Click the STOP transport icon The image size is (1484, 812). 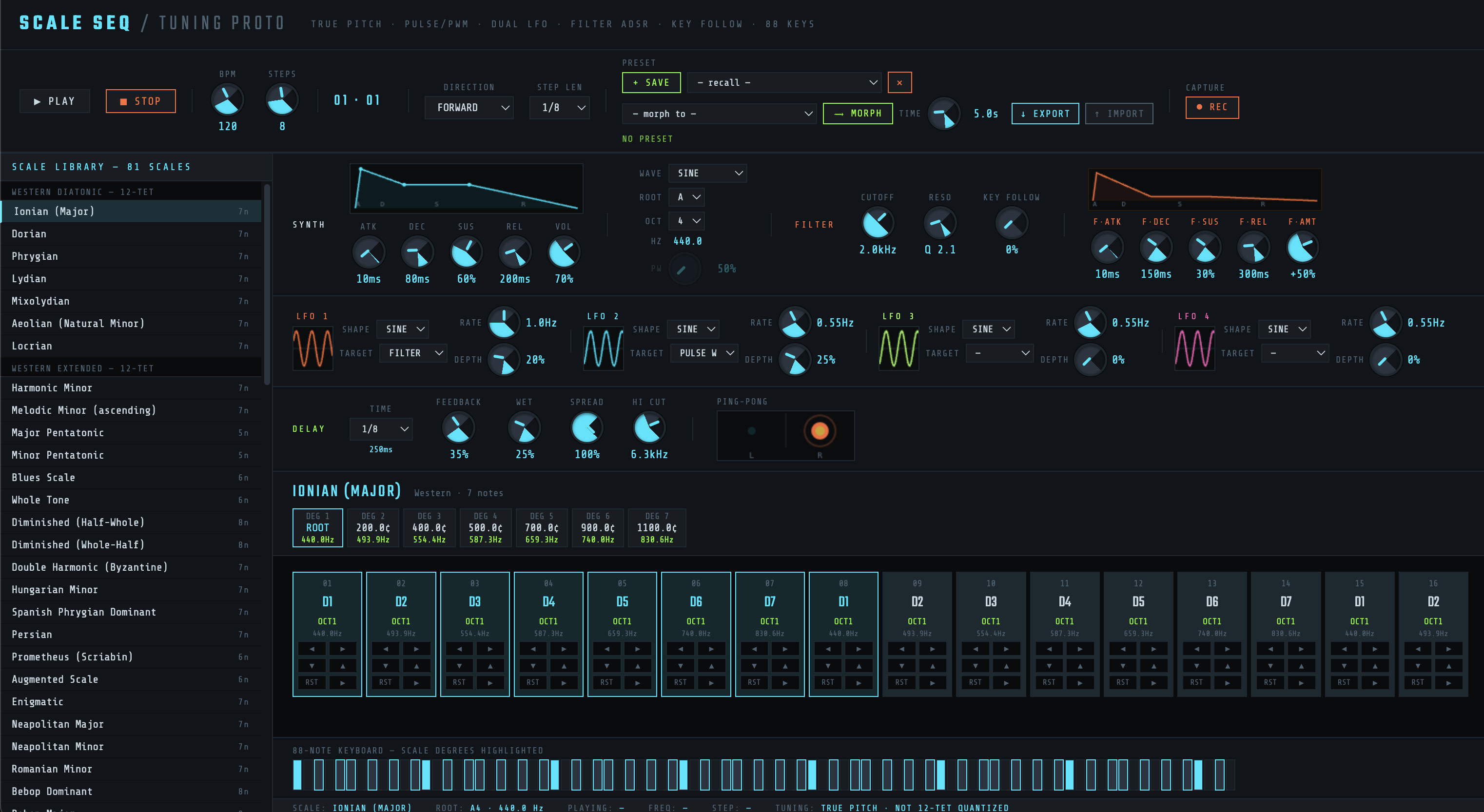[x=123, y=101]
